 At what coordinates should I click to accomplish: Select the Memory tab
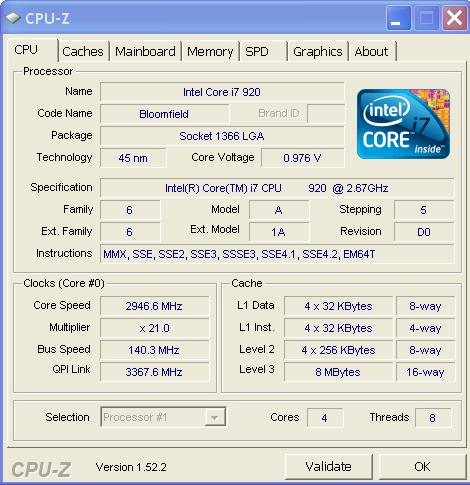(210, 51)
